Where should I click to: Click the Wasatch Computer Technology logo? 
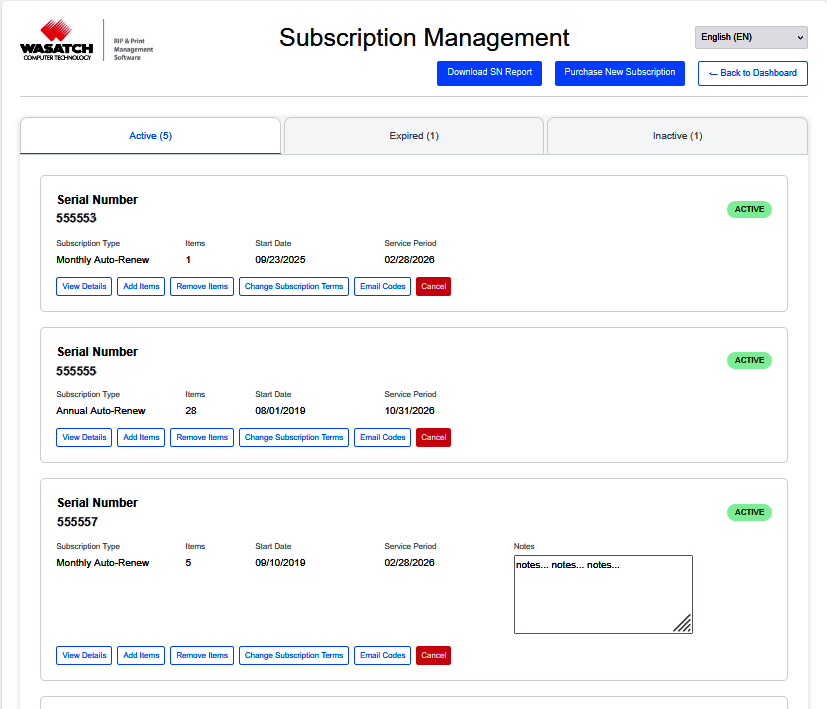tap(57, 42)
